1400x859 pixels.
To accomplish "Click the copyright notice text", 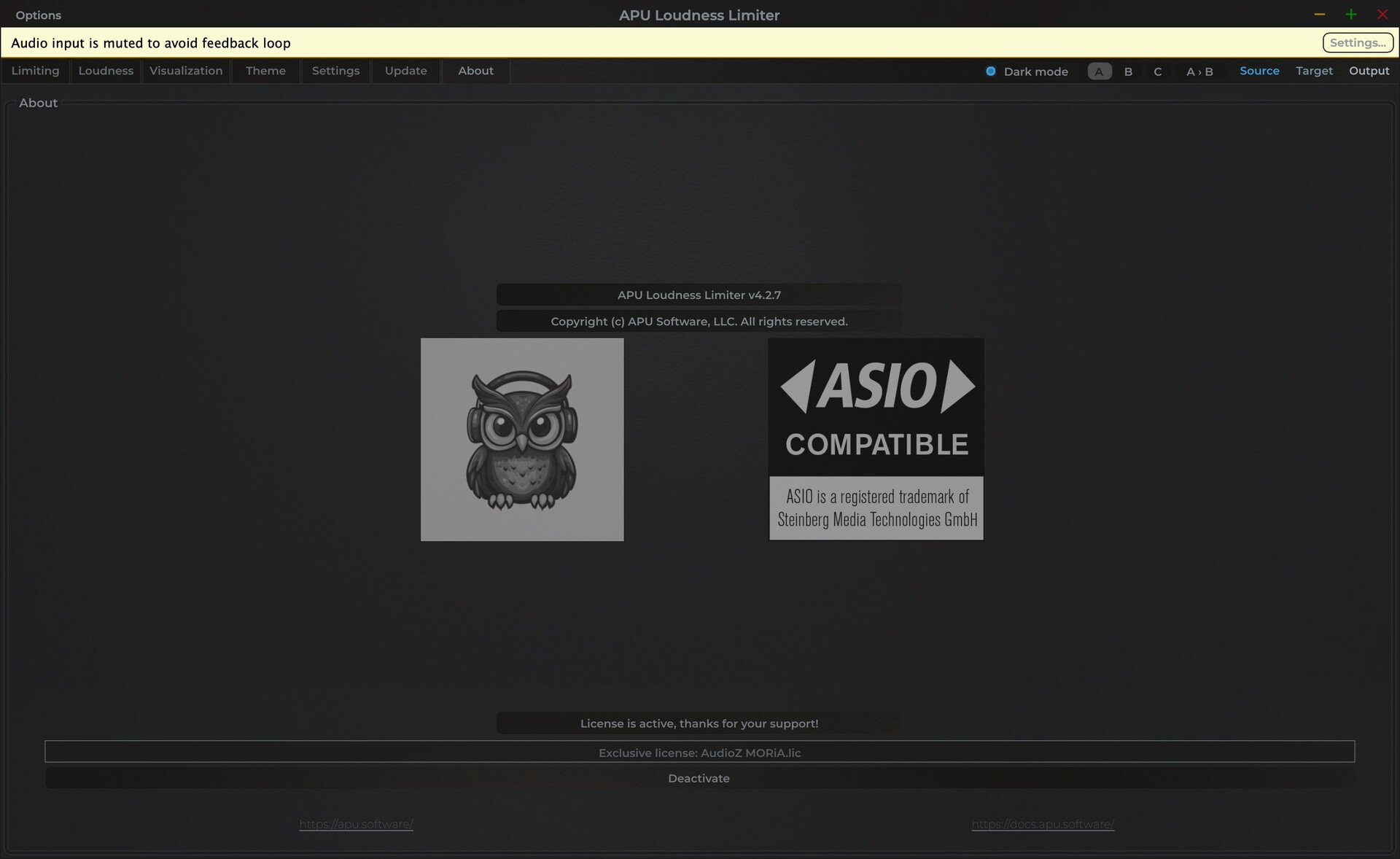I will (699, 321).
